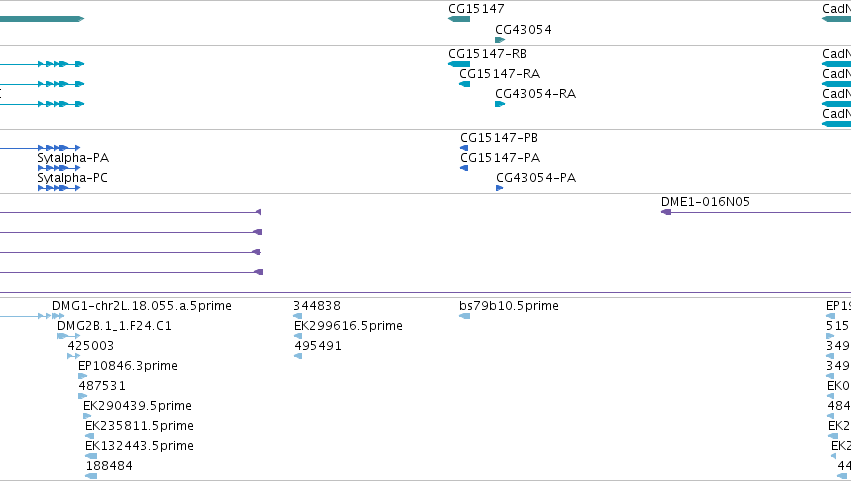This screenshot has height=481, width=851.
Task: Select the DMG1-chr2L.18.055.a.5prime label
Action: coord(142,306)
